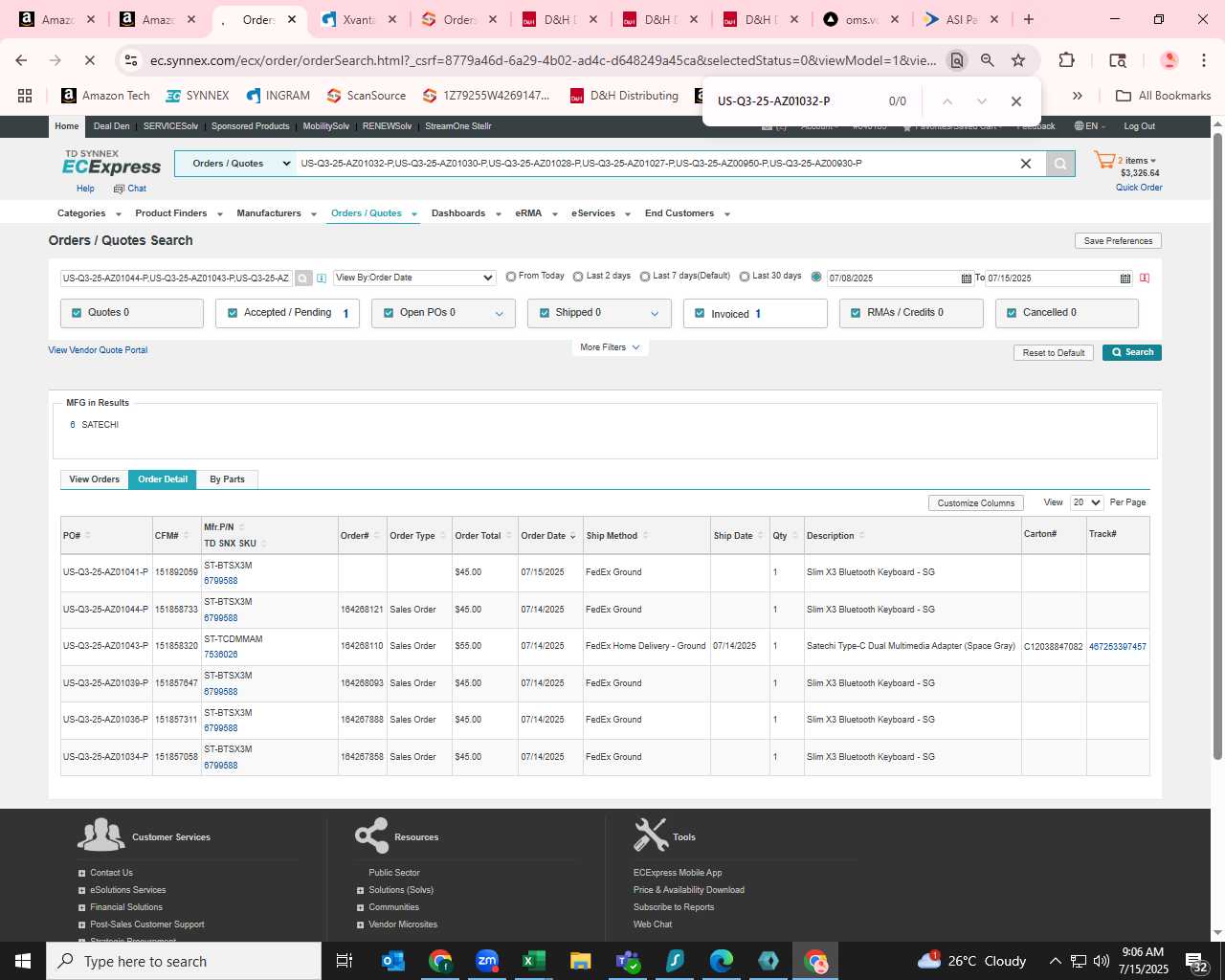This screenshot has width=1225, height=980.
Task: Open the To date calendar icon
Action: [1125, 278]
